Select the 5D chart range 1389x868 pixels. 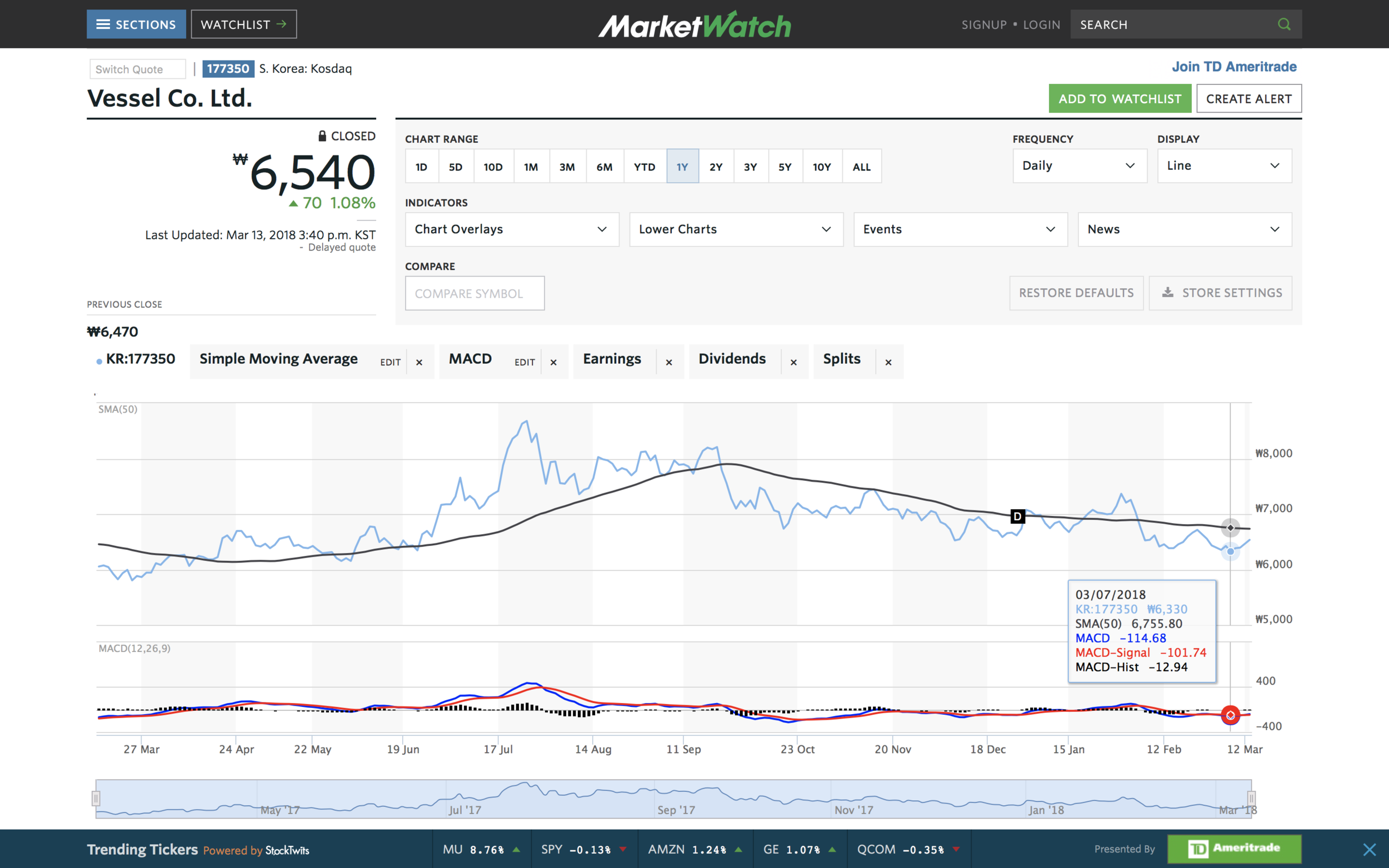(x=456, y=167)
